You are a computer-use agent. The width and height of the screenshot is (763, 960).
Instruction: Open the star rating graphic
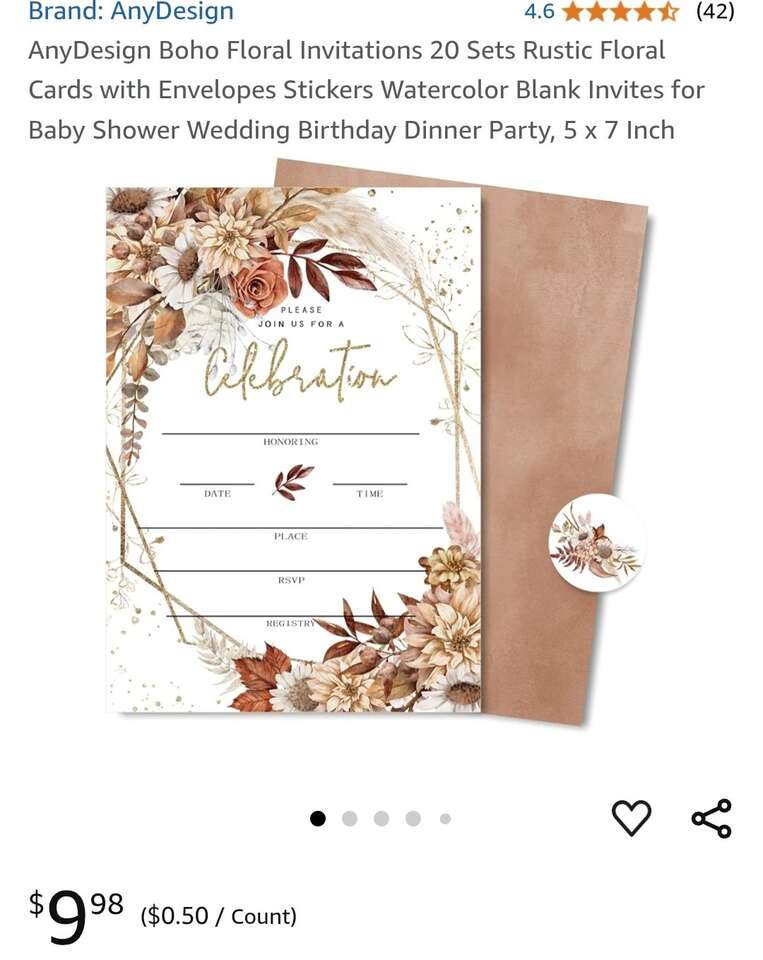(x=620, y=11)
